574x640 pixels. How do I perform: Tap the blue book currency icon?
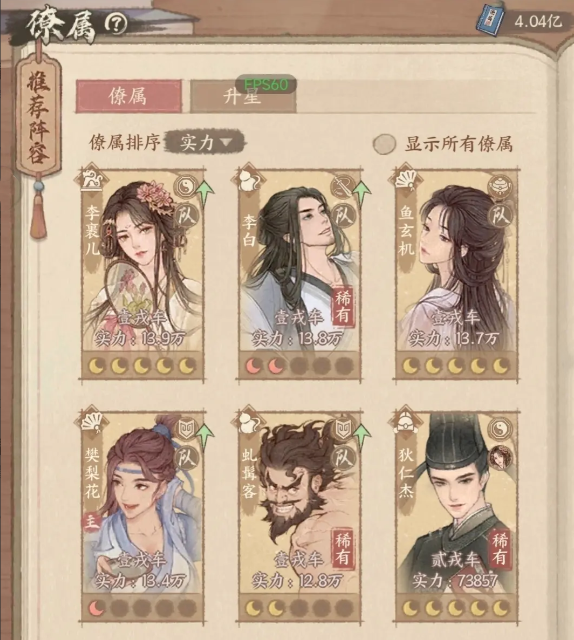pyautogui.click(x=489, y=18)
